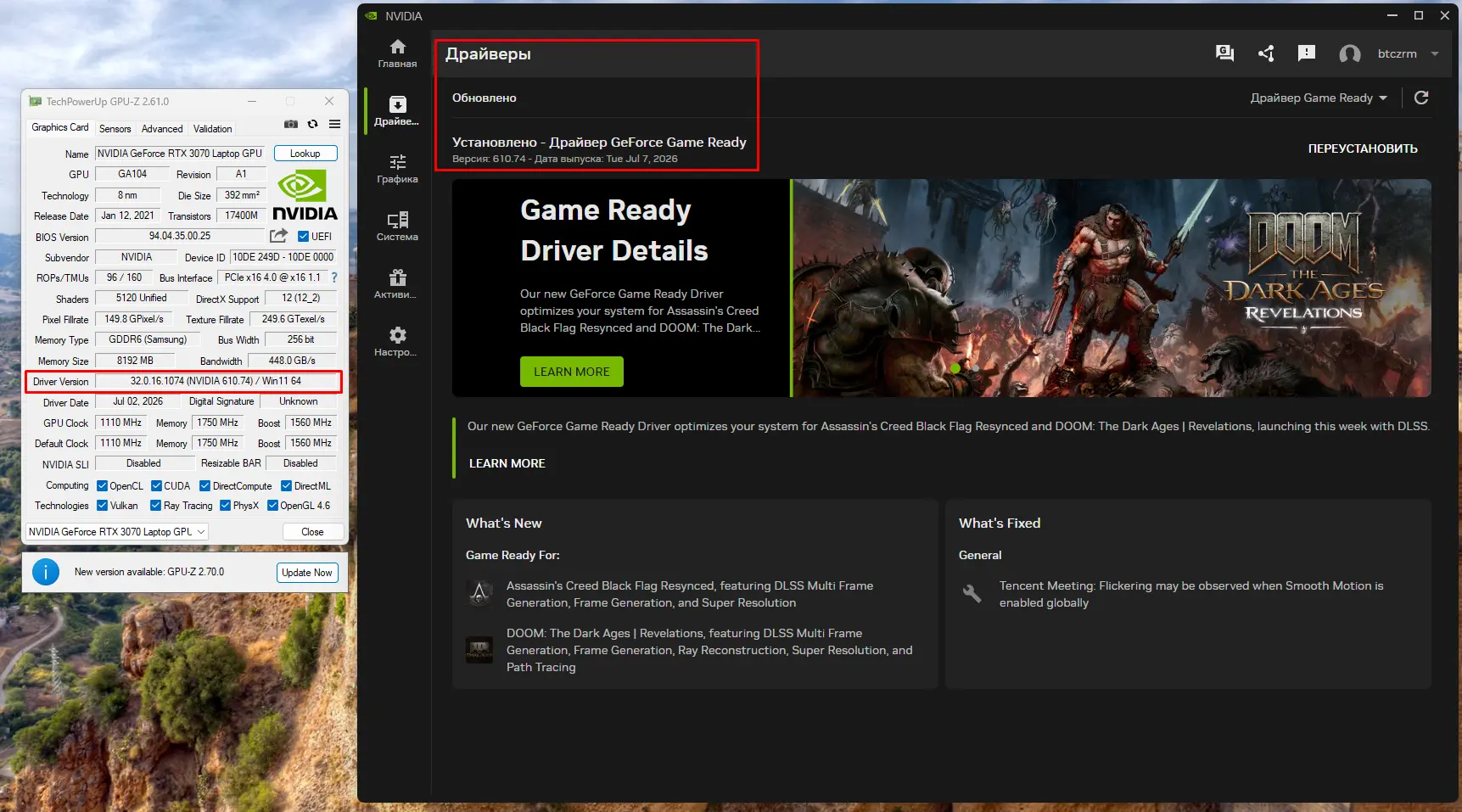The height and width of the screenshot is (812, 1462).
Task: Switch to the Advanced tab in GPU-Z
Action: tap(162, 129)
